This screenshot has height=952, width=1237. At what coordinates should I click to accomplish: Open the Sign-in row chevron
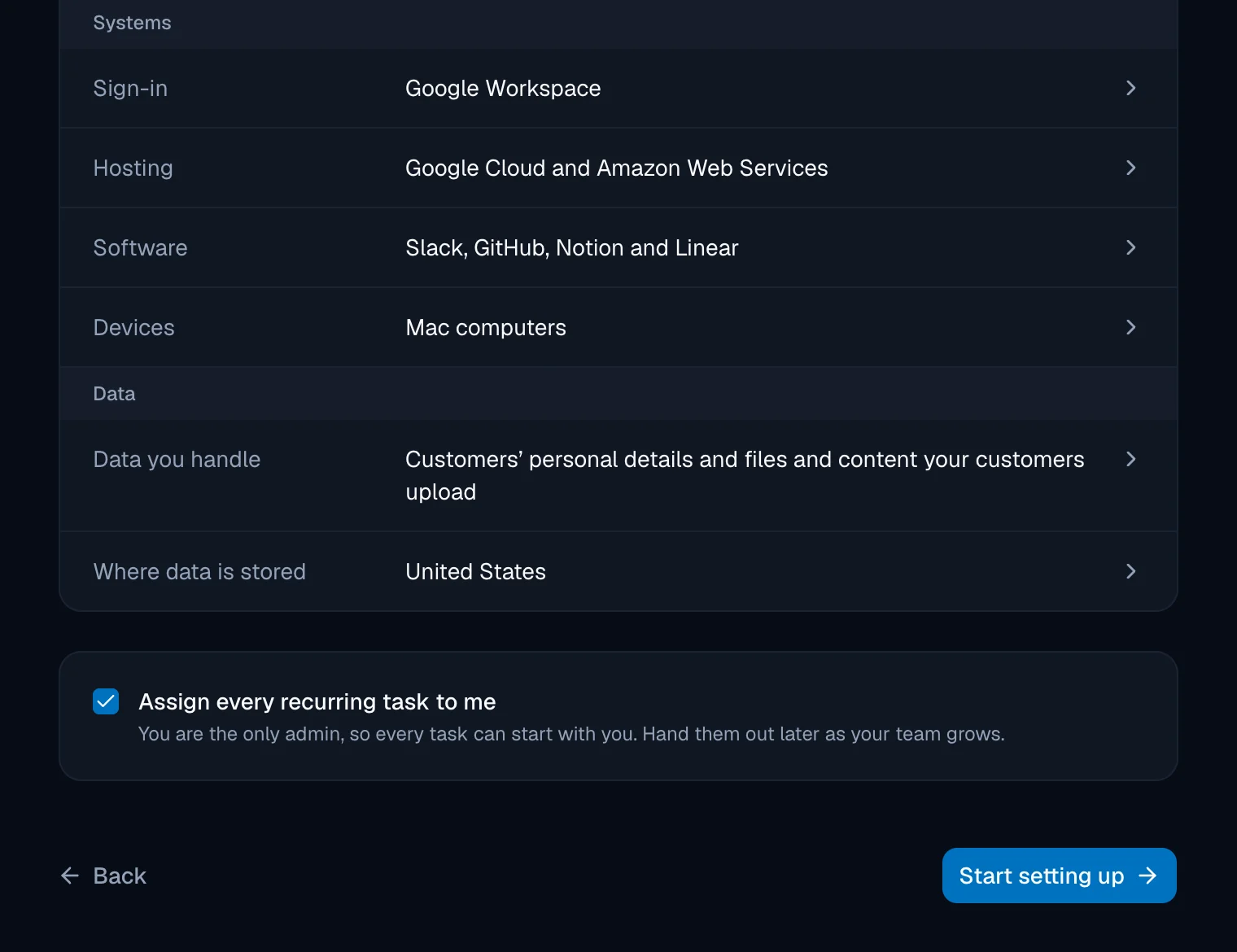pos(1130,88)
